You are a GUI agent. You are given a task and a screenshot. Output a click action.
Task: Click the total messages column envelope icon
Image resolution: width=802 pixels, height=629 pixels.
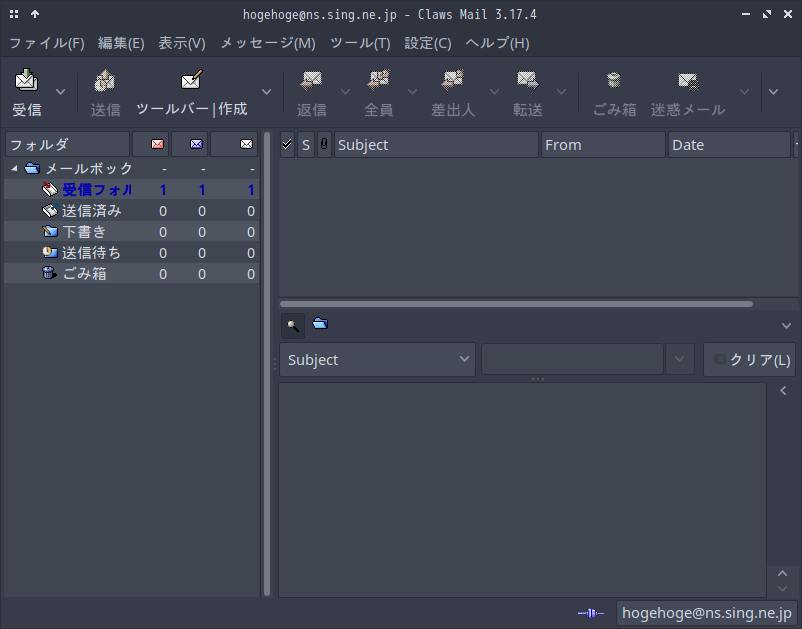tap(247, 144)
